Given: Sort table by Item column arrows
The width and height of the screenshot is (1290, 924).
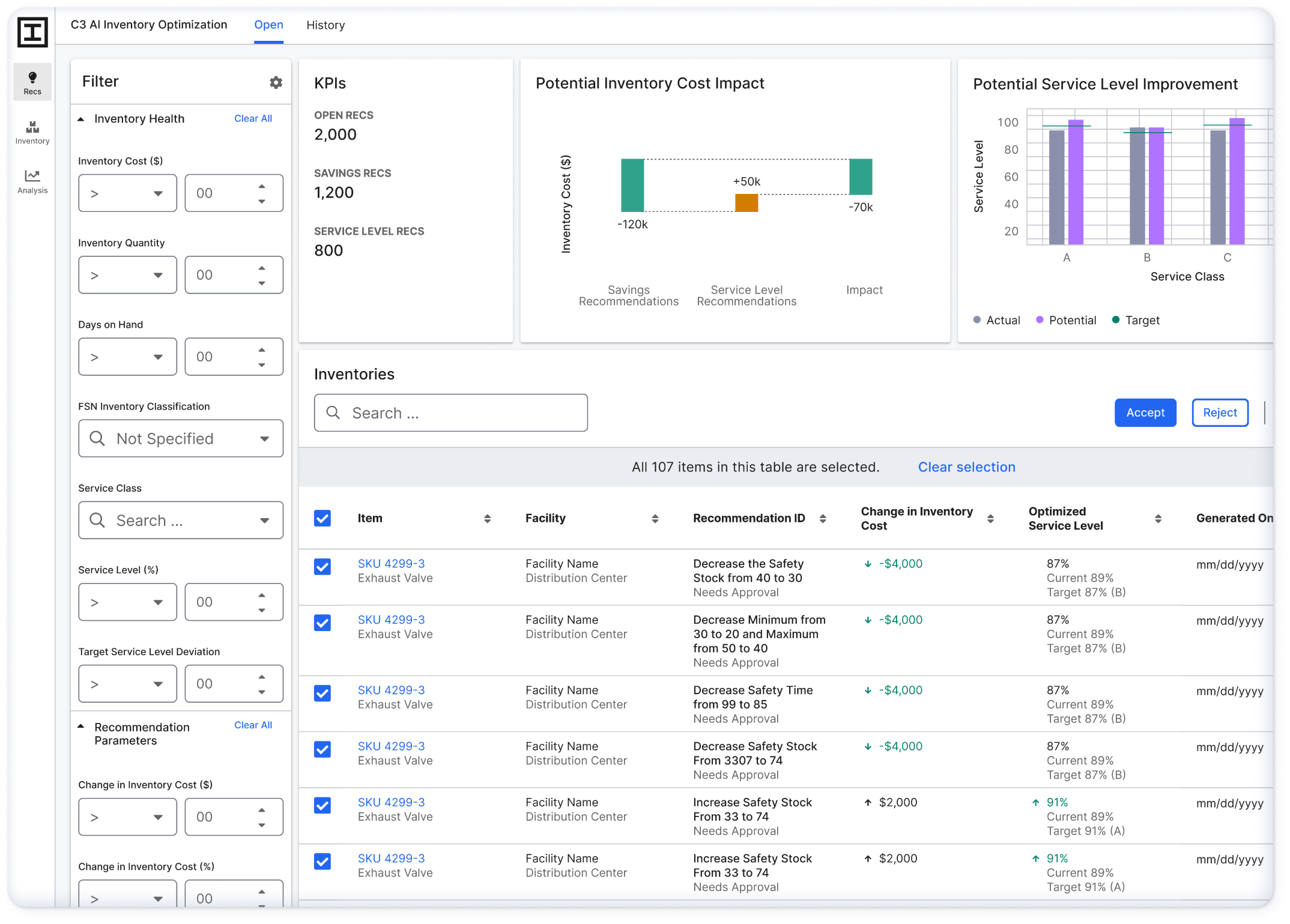Looking at the screenshot, I should (487, 519).
